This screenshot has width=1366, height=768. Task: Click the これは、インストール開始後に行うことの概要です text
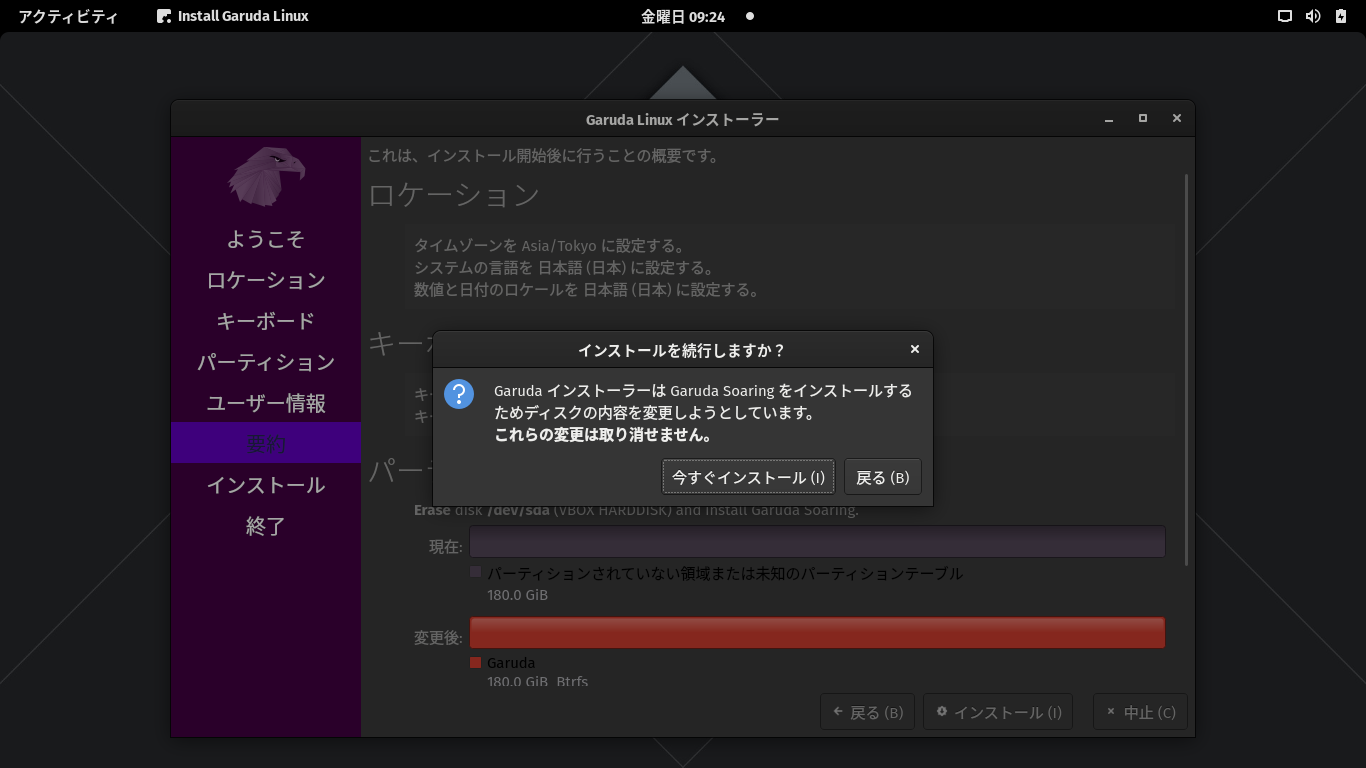click(x=543, y=156)
